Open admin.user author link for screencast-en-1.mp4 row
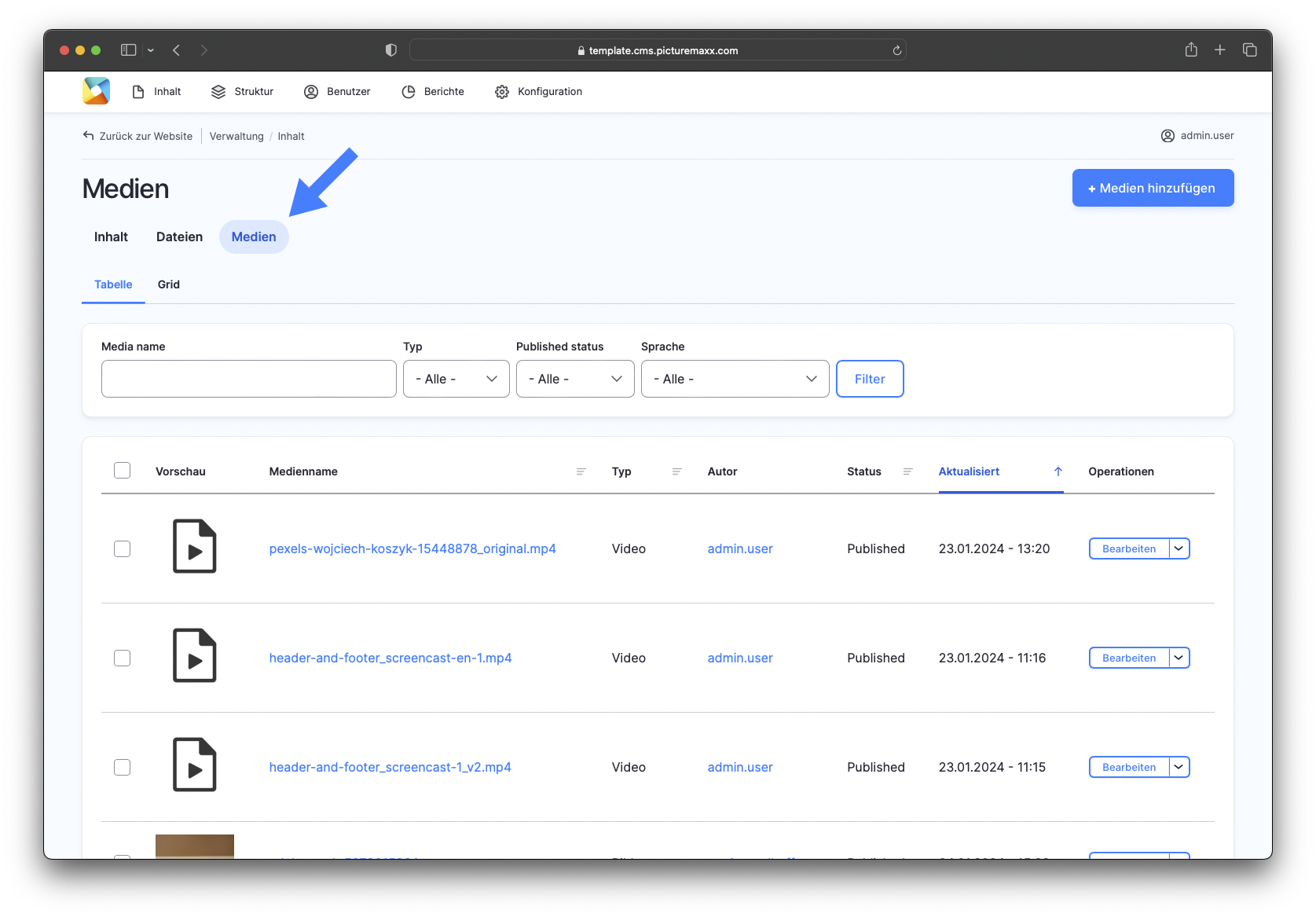This screenshot has width=1316, height=917. point(740,658)
